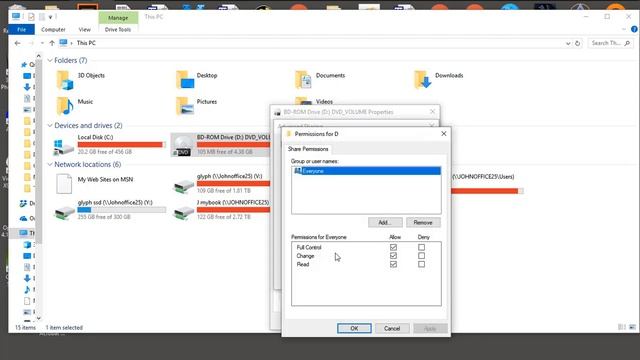The image size is (640, 360).
Task: Click the Properties icon in quick access toolbar
Action: [x=31, y=17]
